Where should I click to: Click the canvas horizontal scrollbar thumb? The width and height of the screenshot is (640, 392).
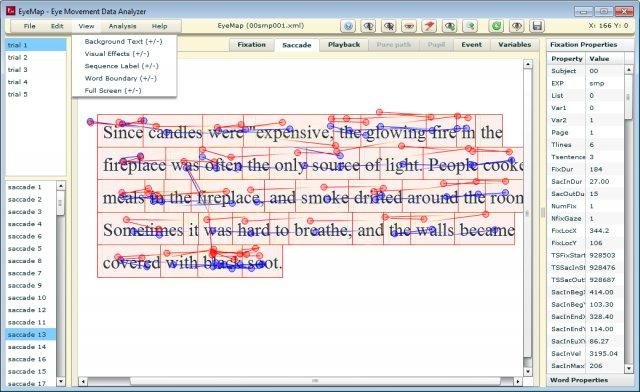pyautogui.click(x=315, y=381)
